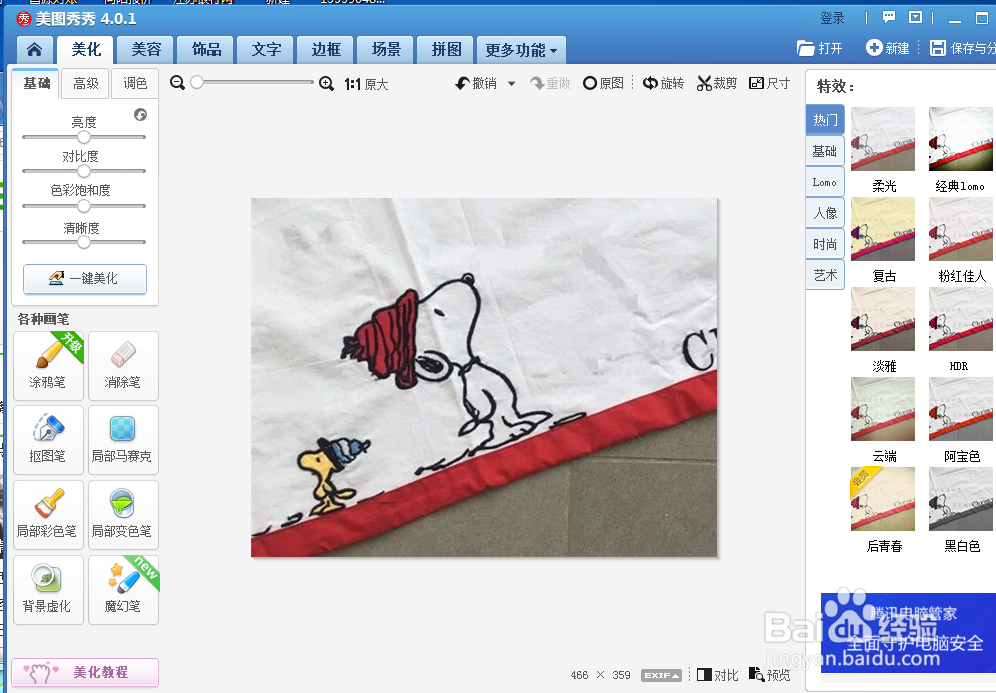
Task: Restore the 原图 original image
Action: [603, 83]
